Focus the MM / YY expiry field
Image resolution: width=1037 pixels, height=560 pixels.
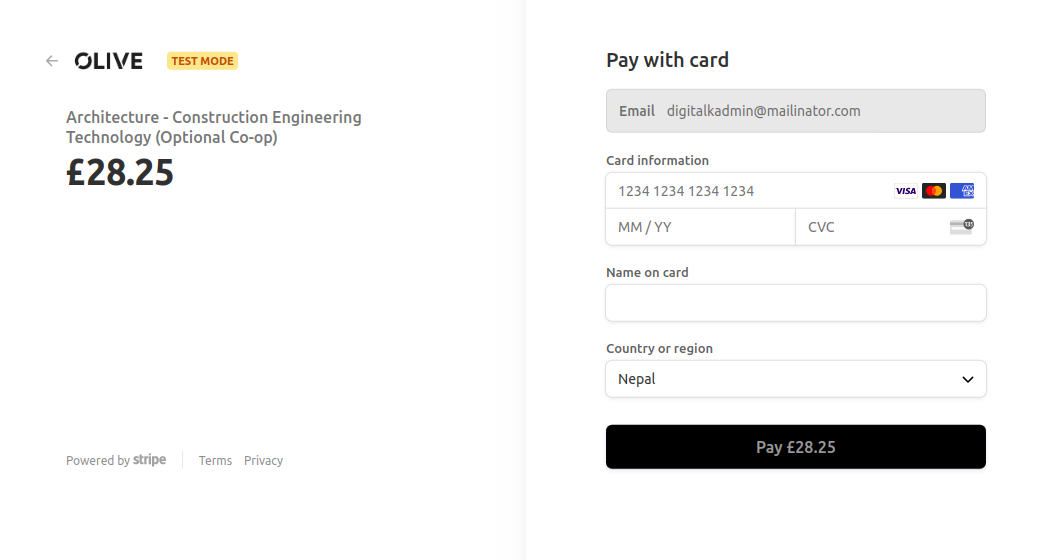tap(700, 227)
